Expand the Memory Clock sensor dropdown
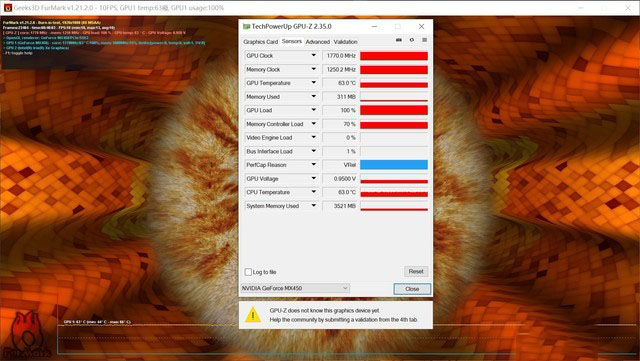640x361 pixels. tap(313, 69)
